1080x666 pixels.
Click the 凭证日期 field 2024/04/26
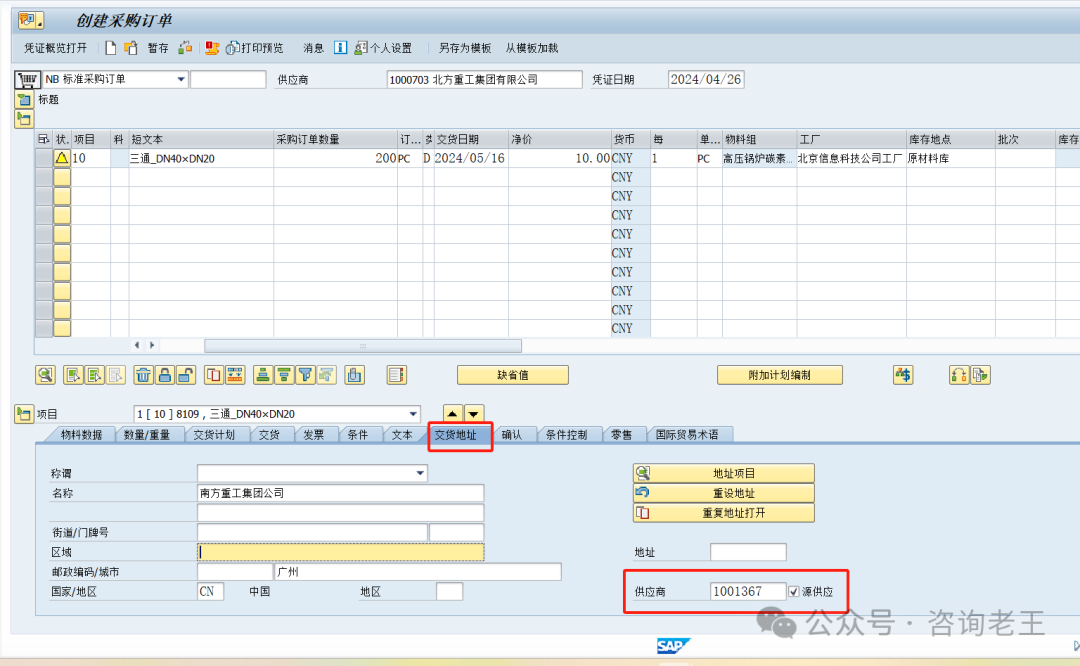pyautogui.click(x=706, y=80)
